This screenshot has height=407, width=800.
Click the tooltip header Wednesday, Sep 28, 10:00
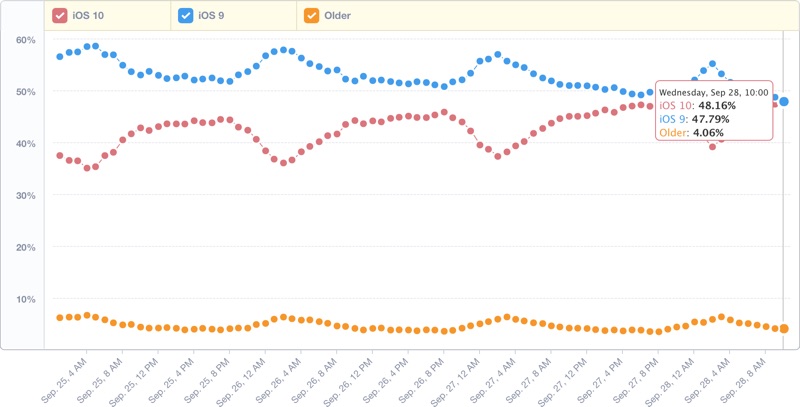tap(714, 90)
